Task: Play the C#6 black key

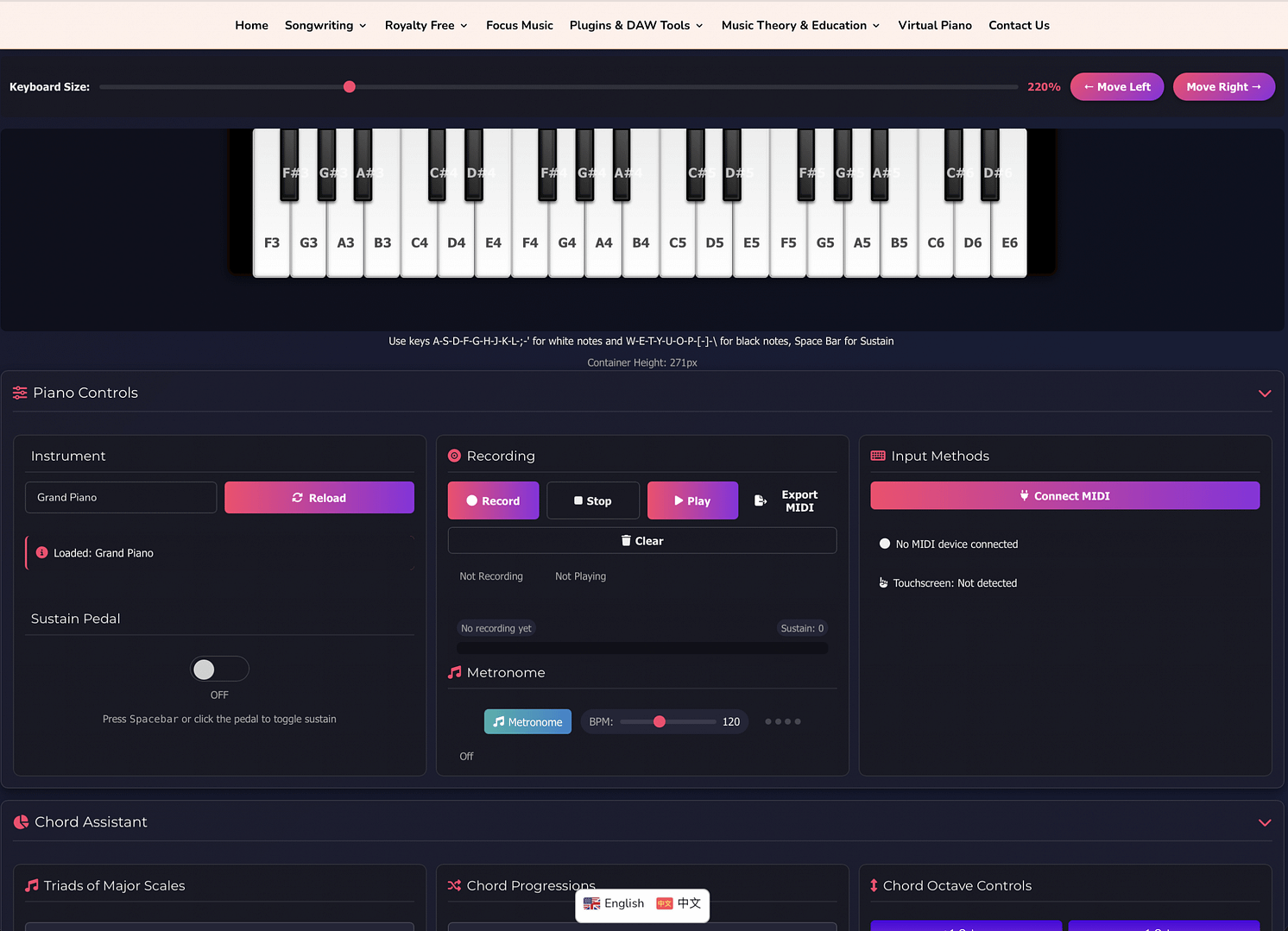Action: click(x=954, y=164)
